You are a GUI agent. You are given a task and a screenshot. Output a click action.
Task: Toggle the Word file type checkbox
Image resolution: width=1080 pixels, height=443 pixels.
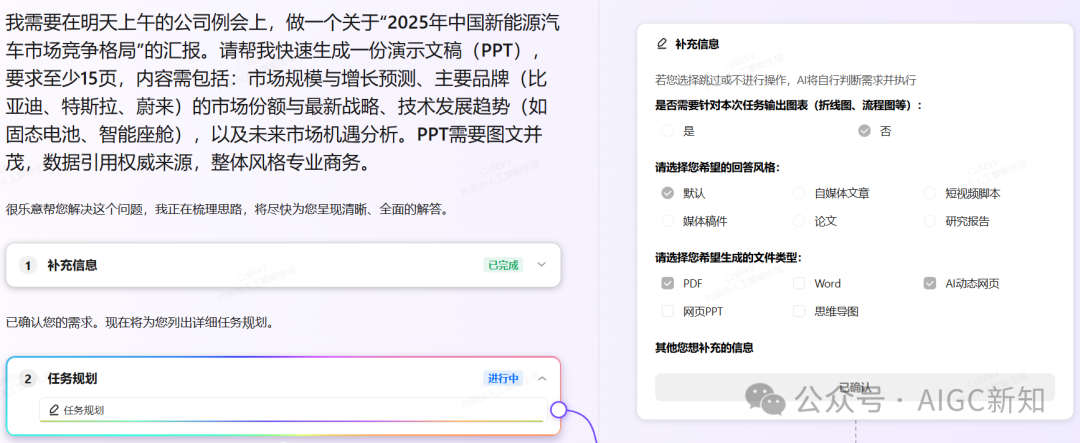tap(799, 283)
